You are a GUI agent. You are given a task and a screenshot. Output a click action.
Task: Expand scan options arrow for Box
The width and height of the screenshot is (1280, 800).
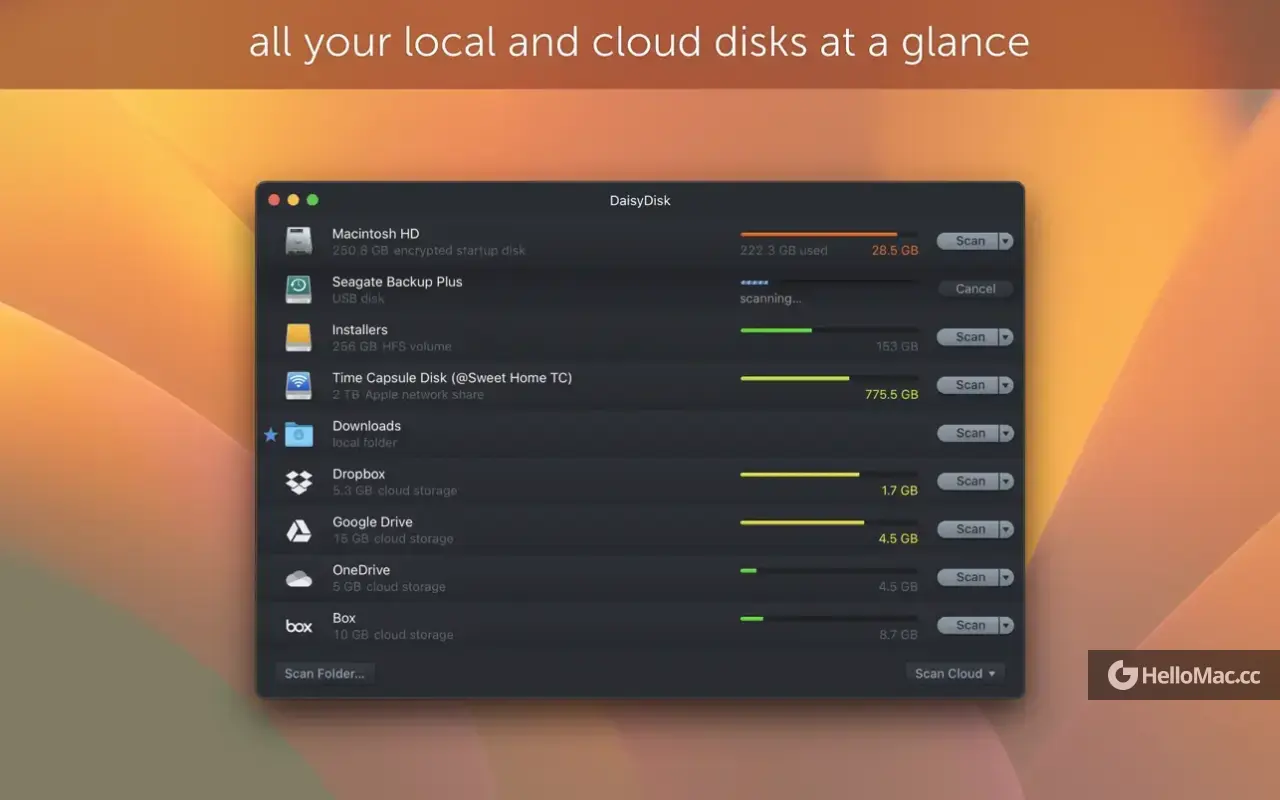[x=1006, y=625]
